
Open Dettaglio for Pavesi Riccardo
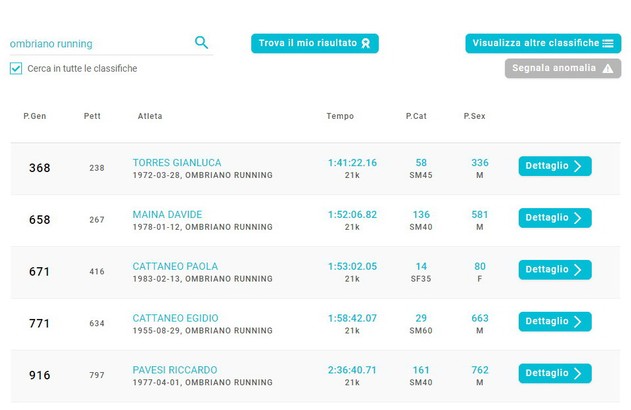[x=555, y=373]
